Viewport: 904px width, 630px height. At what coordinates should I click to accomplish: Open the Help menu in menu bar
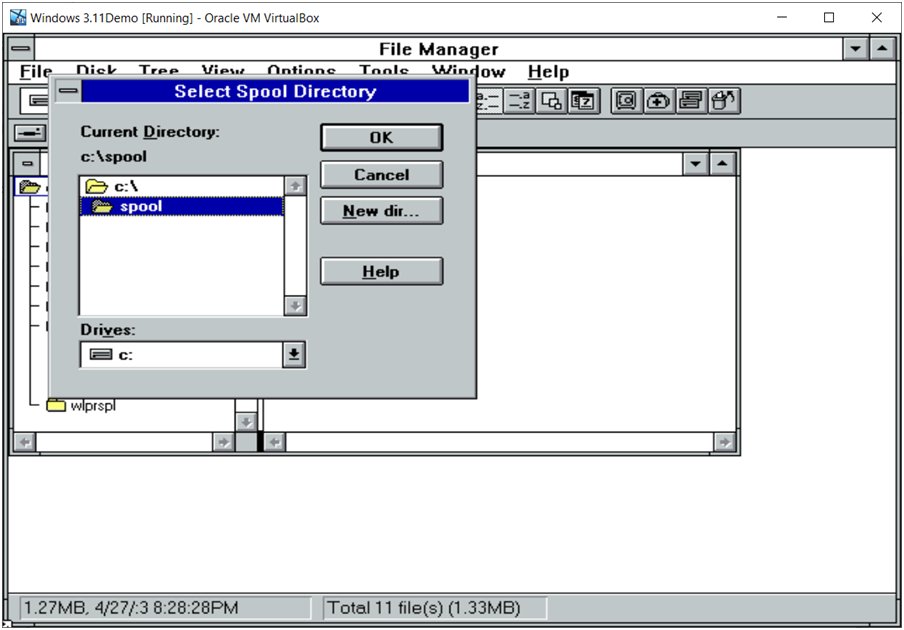pos(548,71)
